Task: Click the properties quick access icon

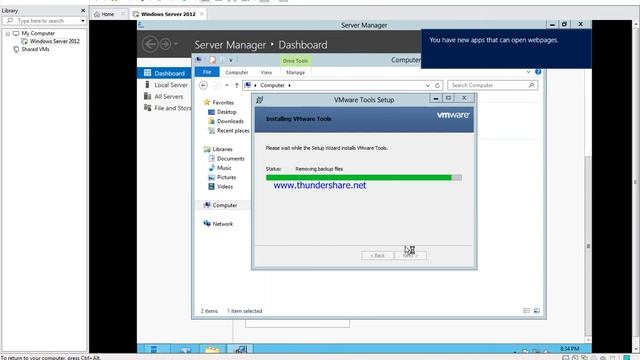Action: 212,60
